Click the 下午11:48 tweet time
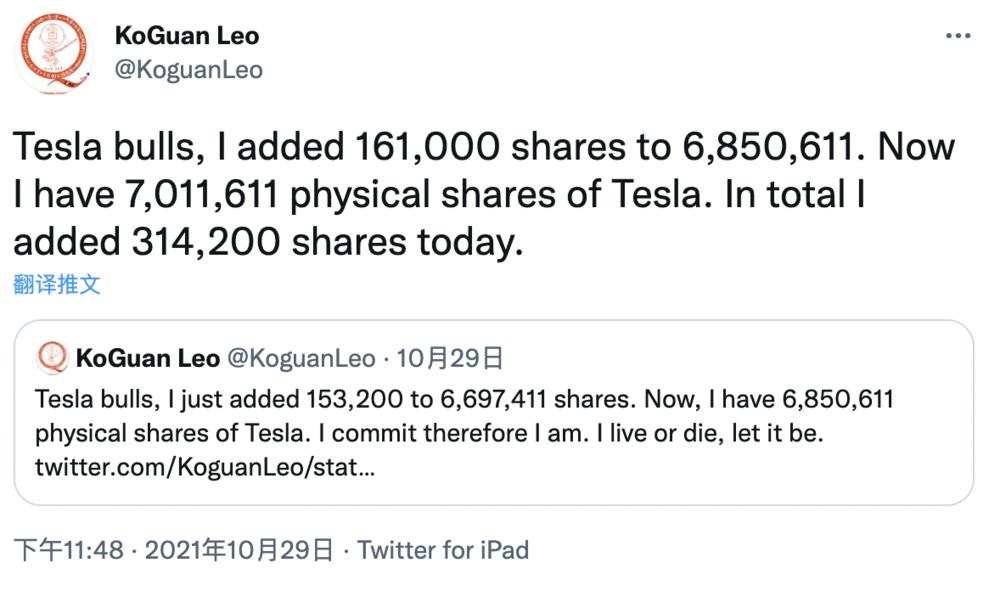 tap(69, 550)
